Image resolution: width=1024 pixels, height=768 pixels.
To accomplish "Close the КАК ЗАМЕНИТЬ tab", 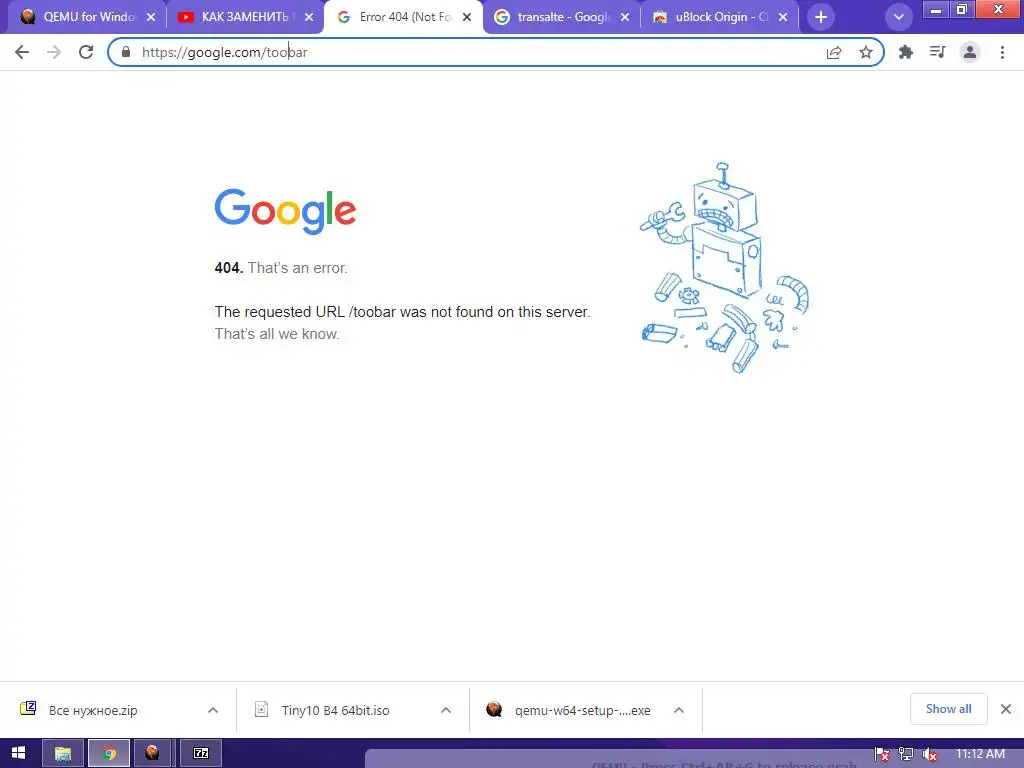I will pos(309,17).
